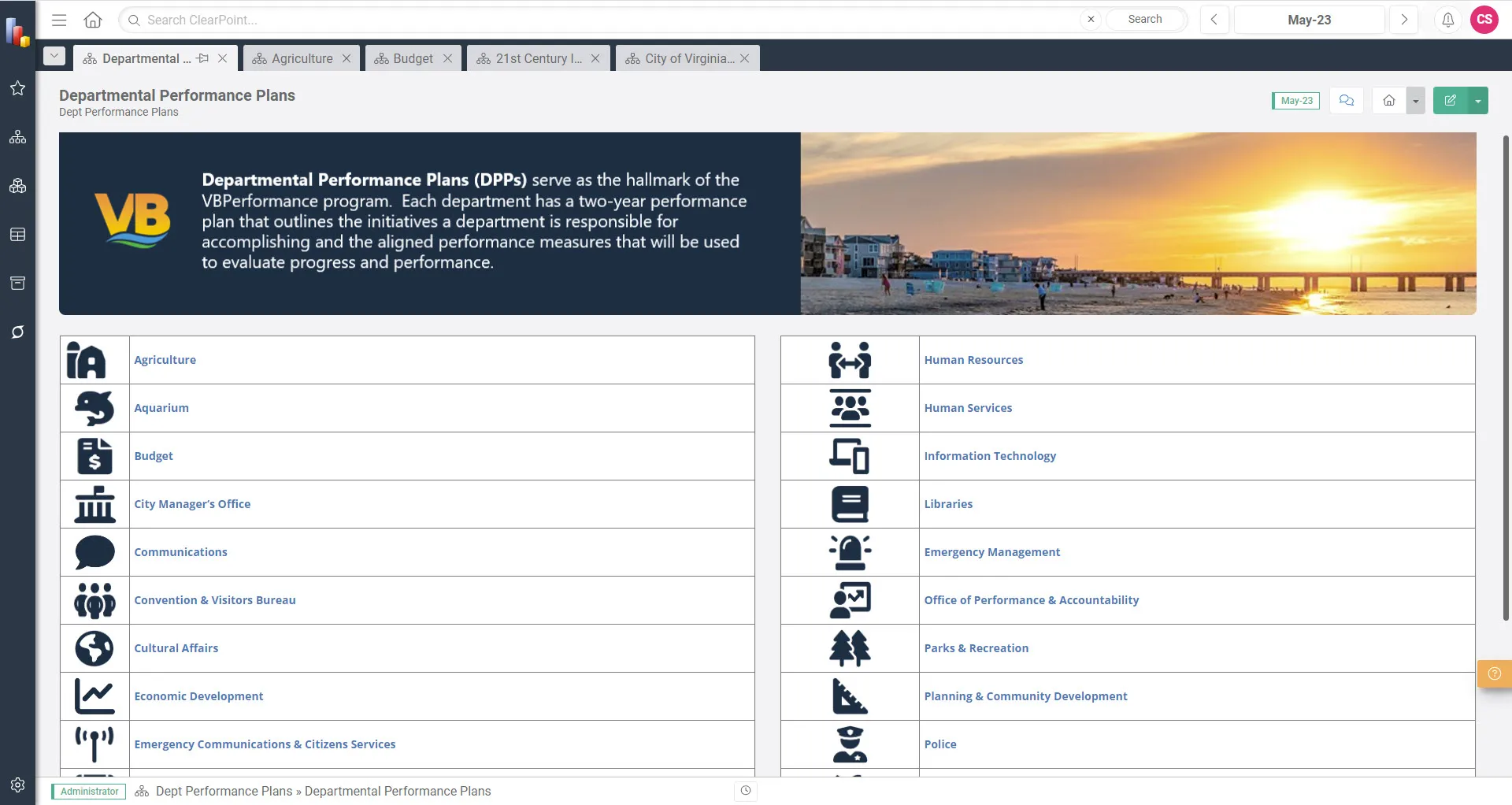Go to the home page icon
The width and height of the screenshot is (1512, 805).
click(x=93, y=20)
